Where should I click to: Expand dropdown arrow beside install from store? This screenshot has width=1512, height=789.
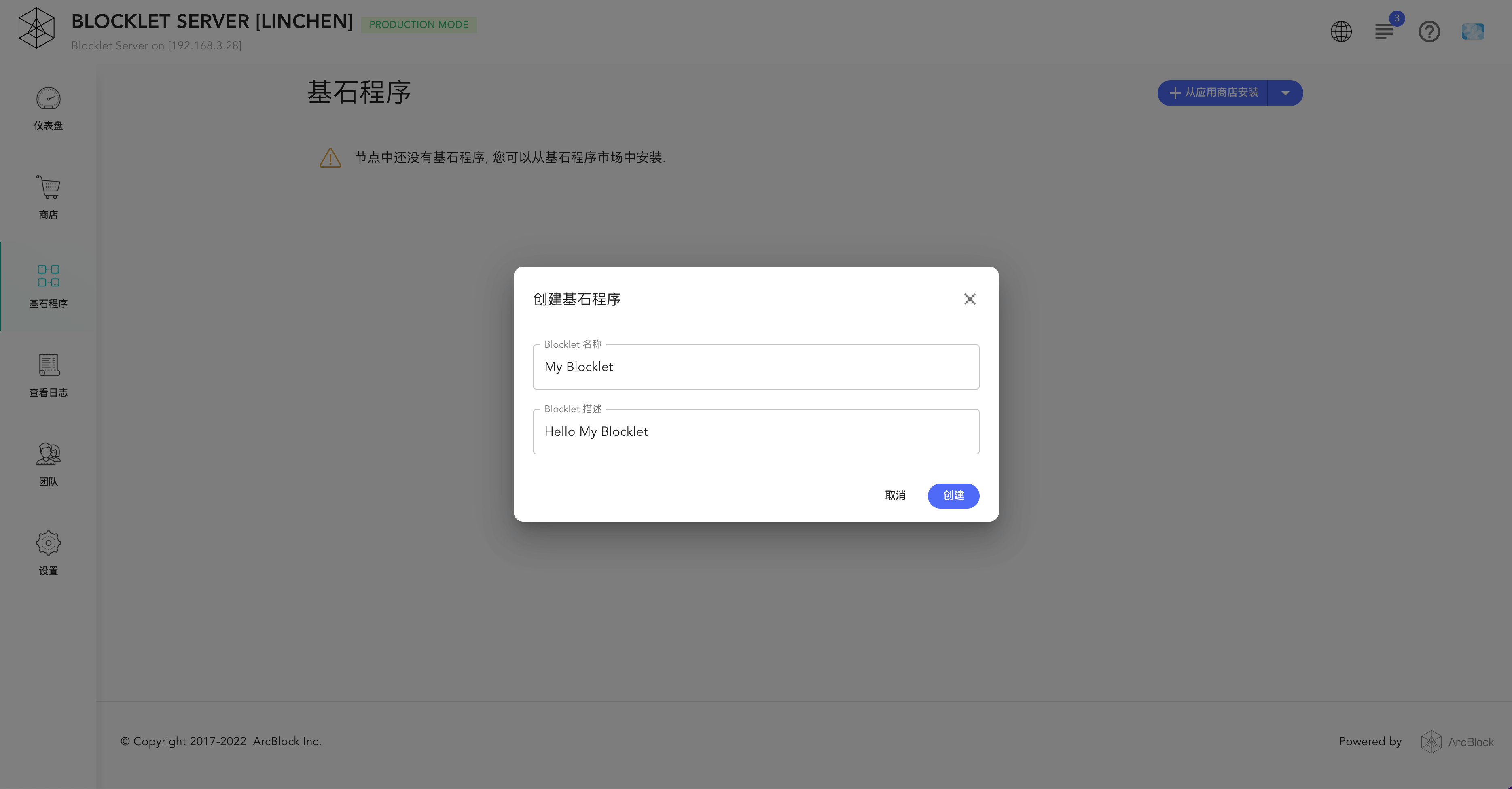(1285, 93)
